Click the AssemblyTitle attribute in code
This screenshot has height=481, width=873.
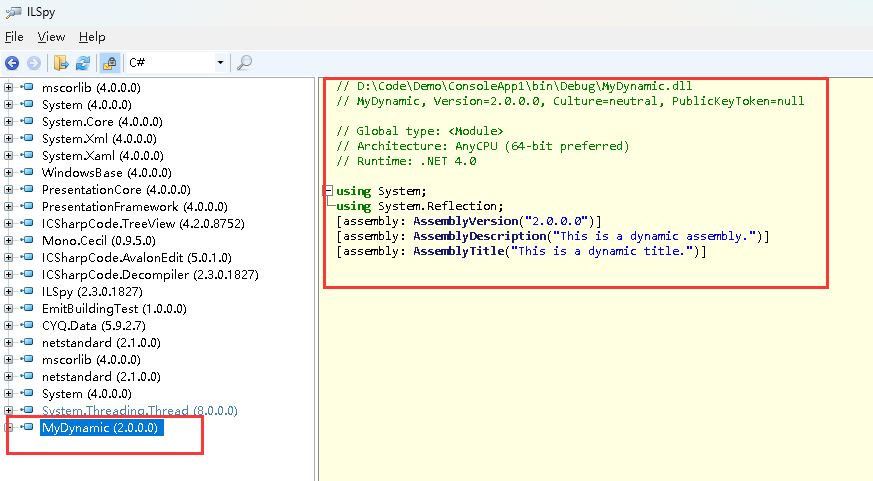coord(459,251)
